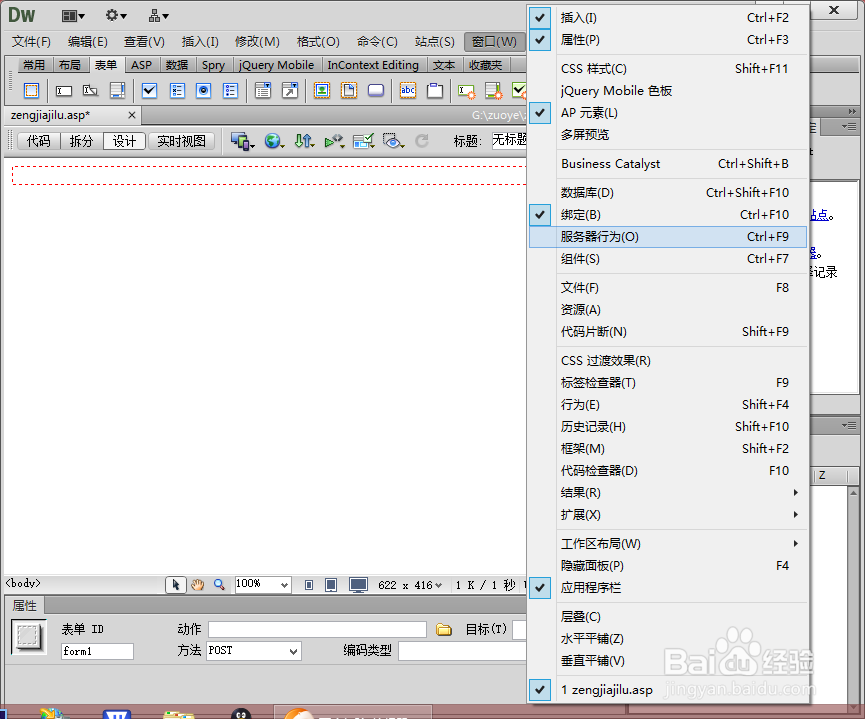This screenshot has width=865, height=719.
Task: Open 数据库(D) panel from menu
Action: (x=668, y=193)
